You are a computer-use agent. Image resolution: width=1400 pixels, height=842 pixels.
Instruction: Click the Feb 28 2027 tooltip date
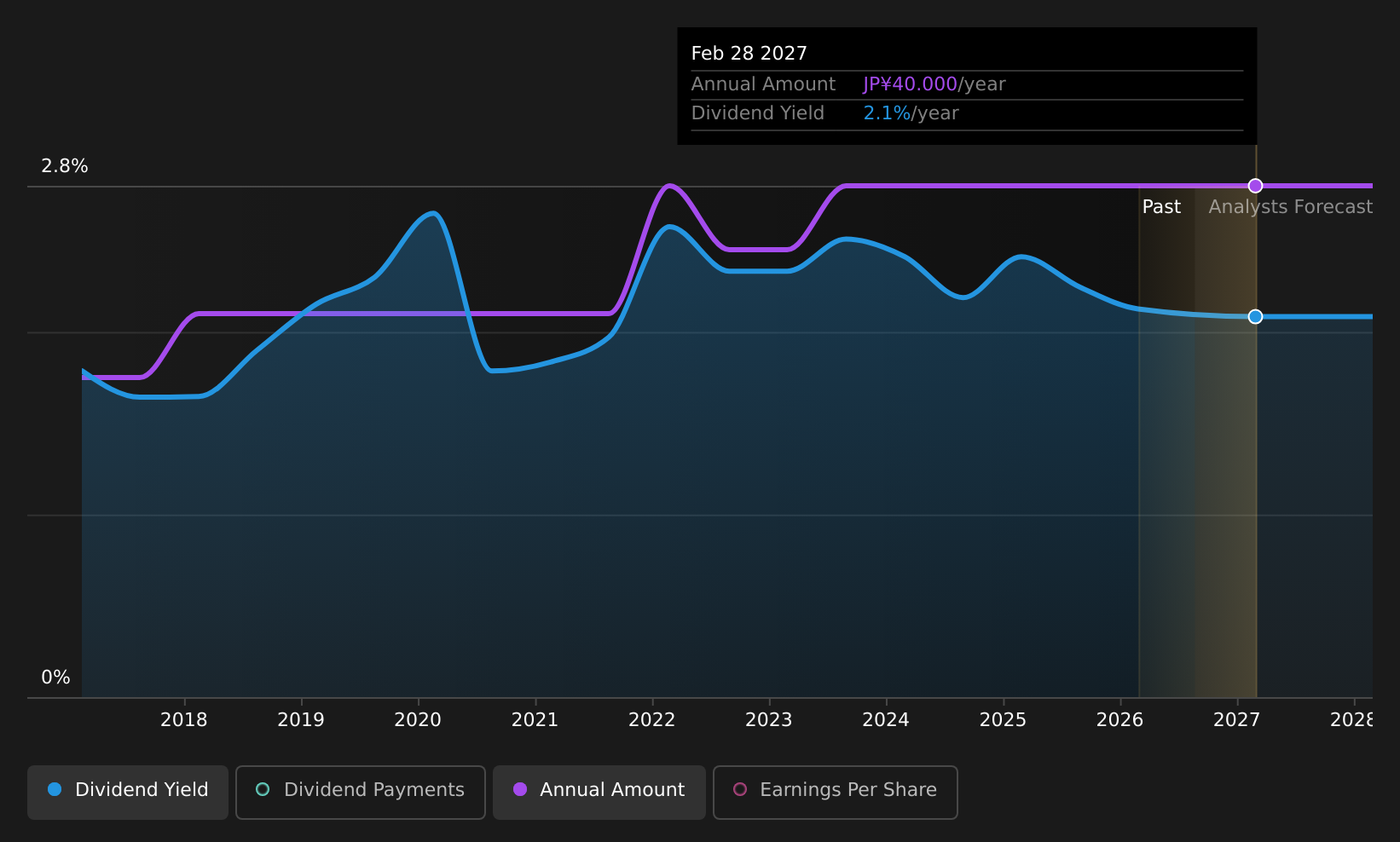pyautogui.click(x=749, y=54)
